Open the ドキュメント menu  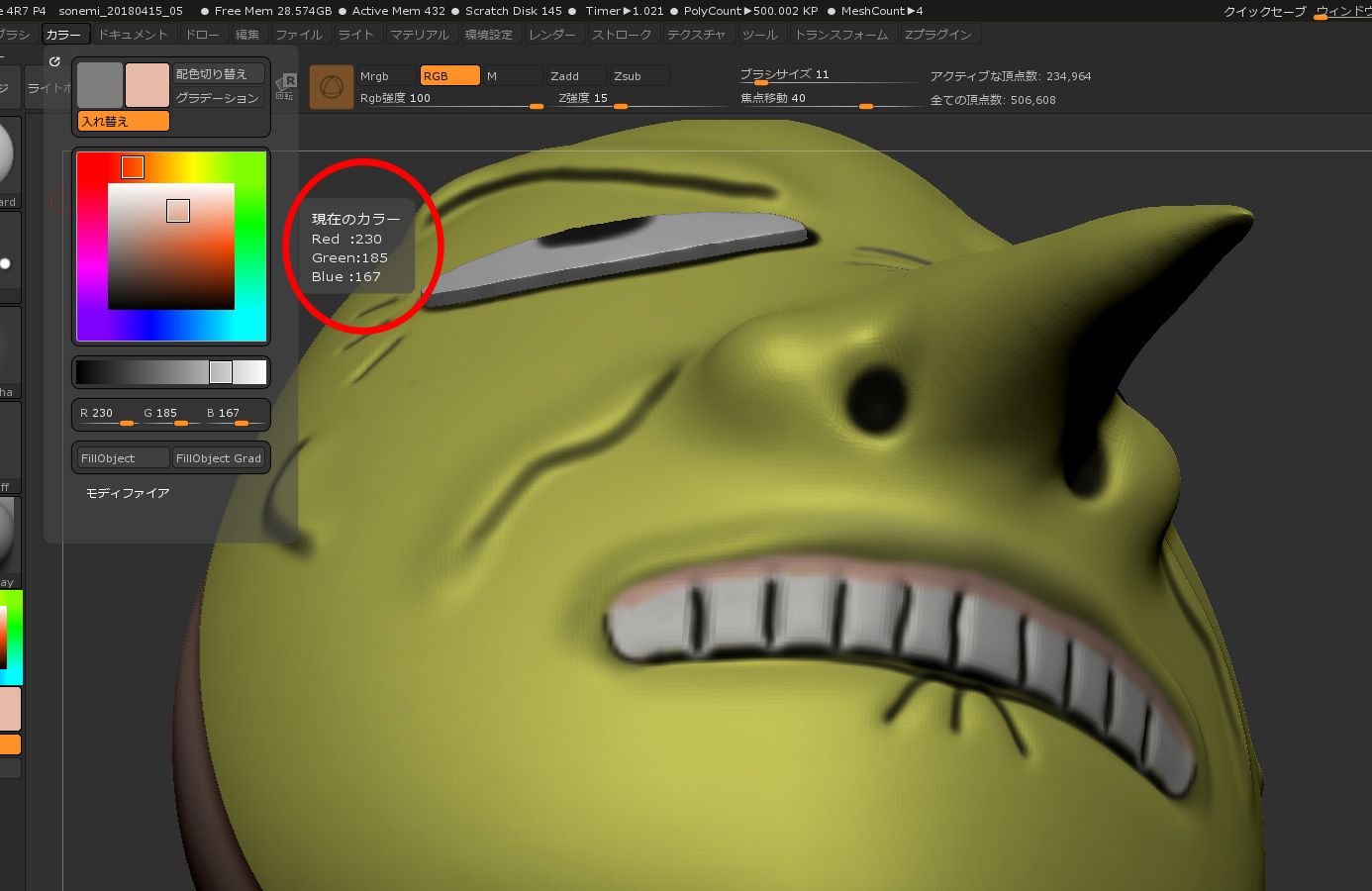pos(134,35)
